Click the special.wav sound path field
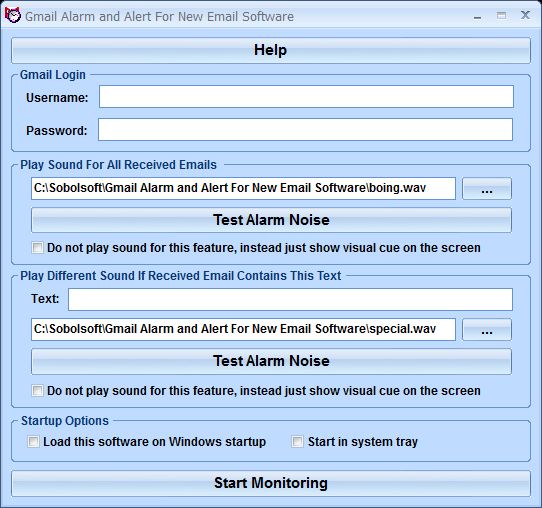 point(243,329)
